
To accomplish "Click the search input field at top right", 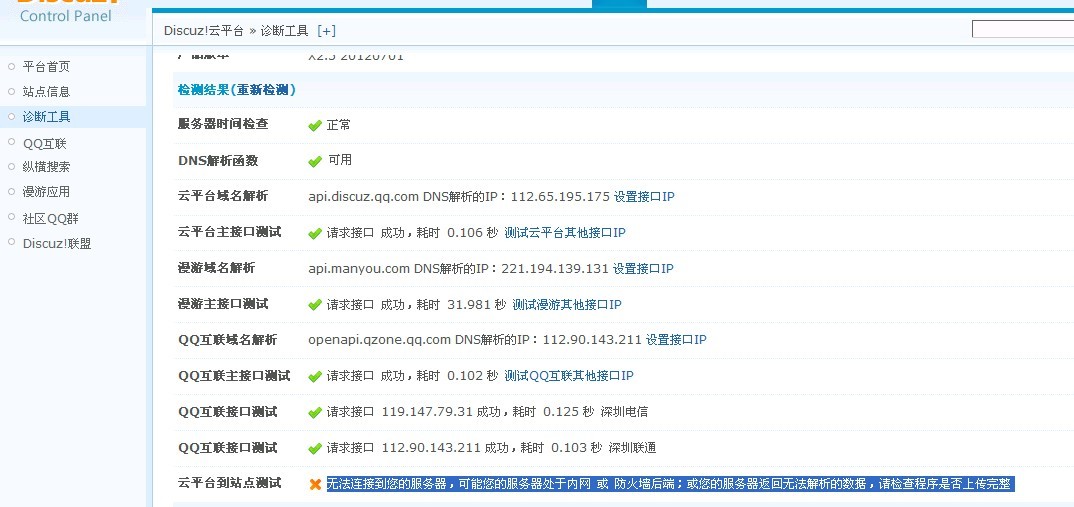I will tap(1023, 29).
